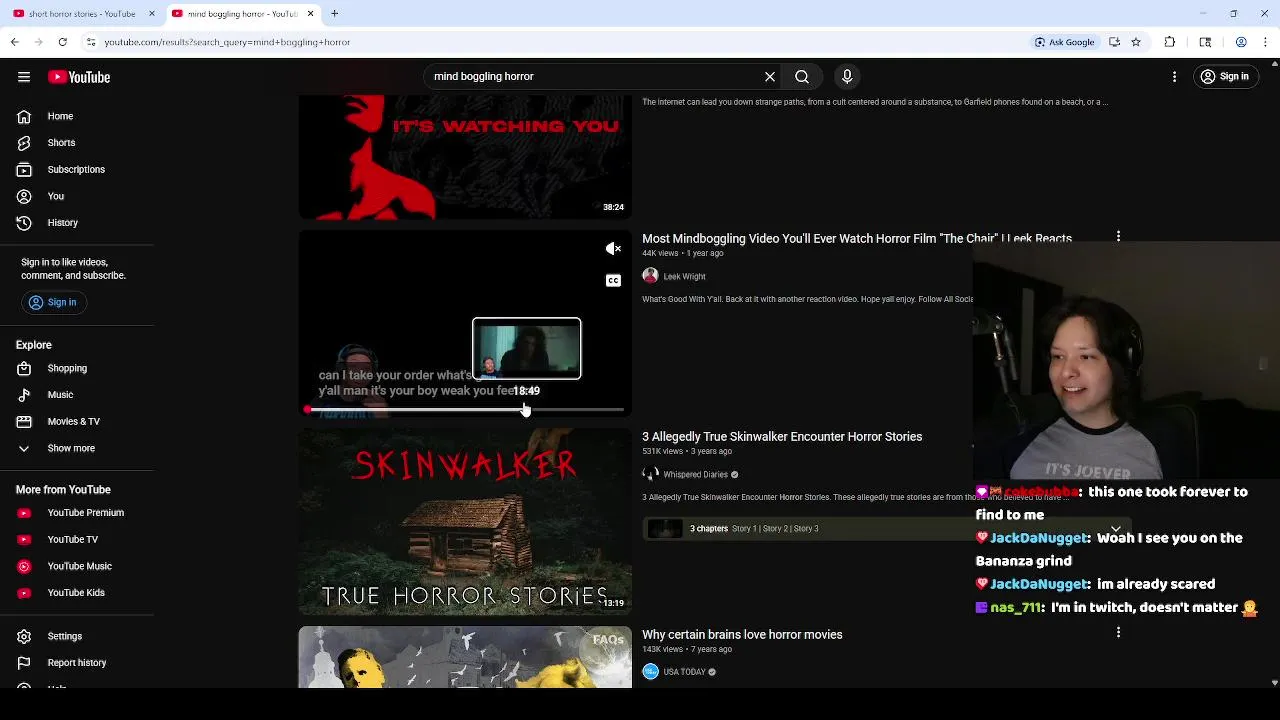
Task: Close the short horror stories tab
Action: (152, 14)
